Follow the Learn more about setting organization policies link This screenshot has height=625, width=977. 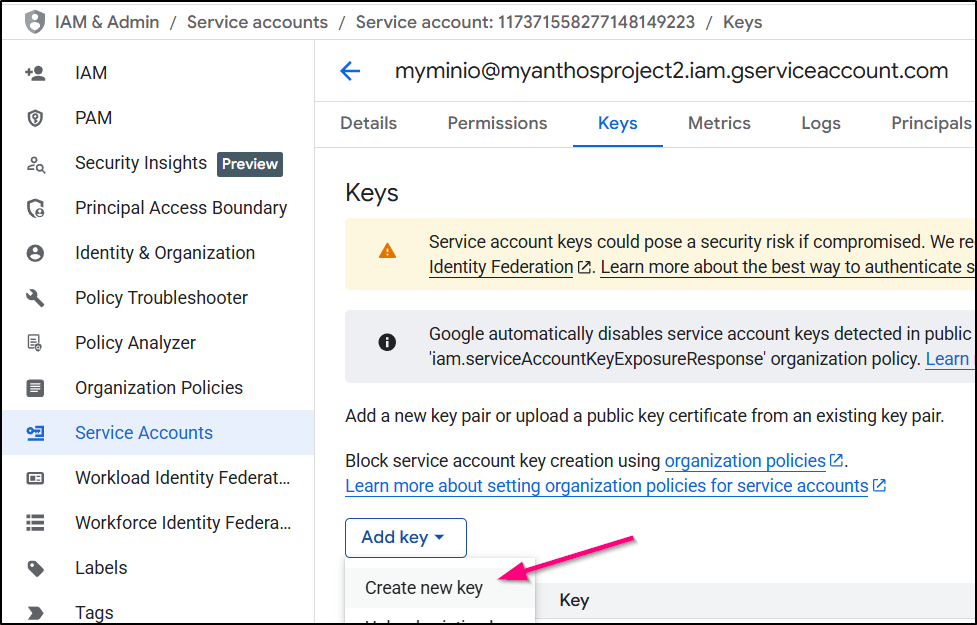606,486
